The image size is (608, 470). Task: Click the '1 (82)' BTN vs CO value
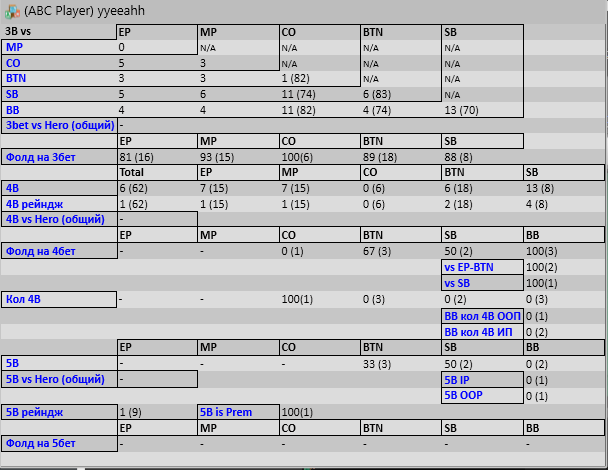tap(295, 78)
